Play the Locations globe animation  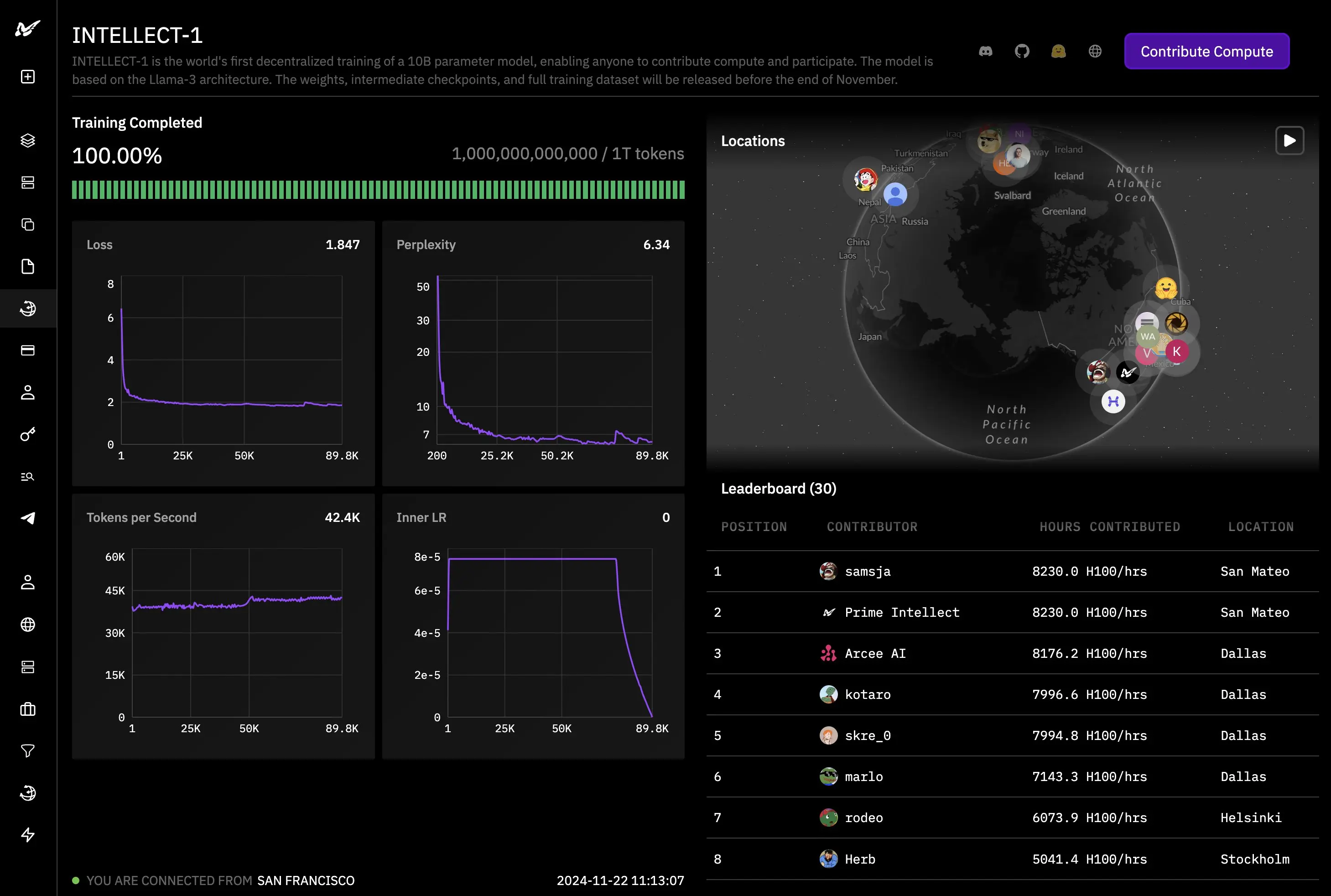1289,141
